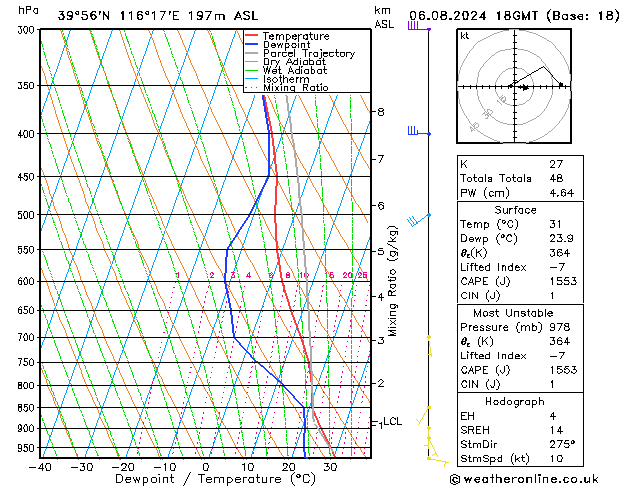Click the 'Pressure (mb)' row showing 978
The width and height of the screenshot is (629, 486).
(520, 327)
